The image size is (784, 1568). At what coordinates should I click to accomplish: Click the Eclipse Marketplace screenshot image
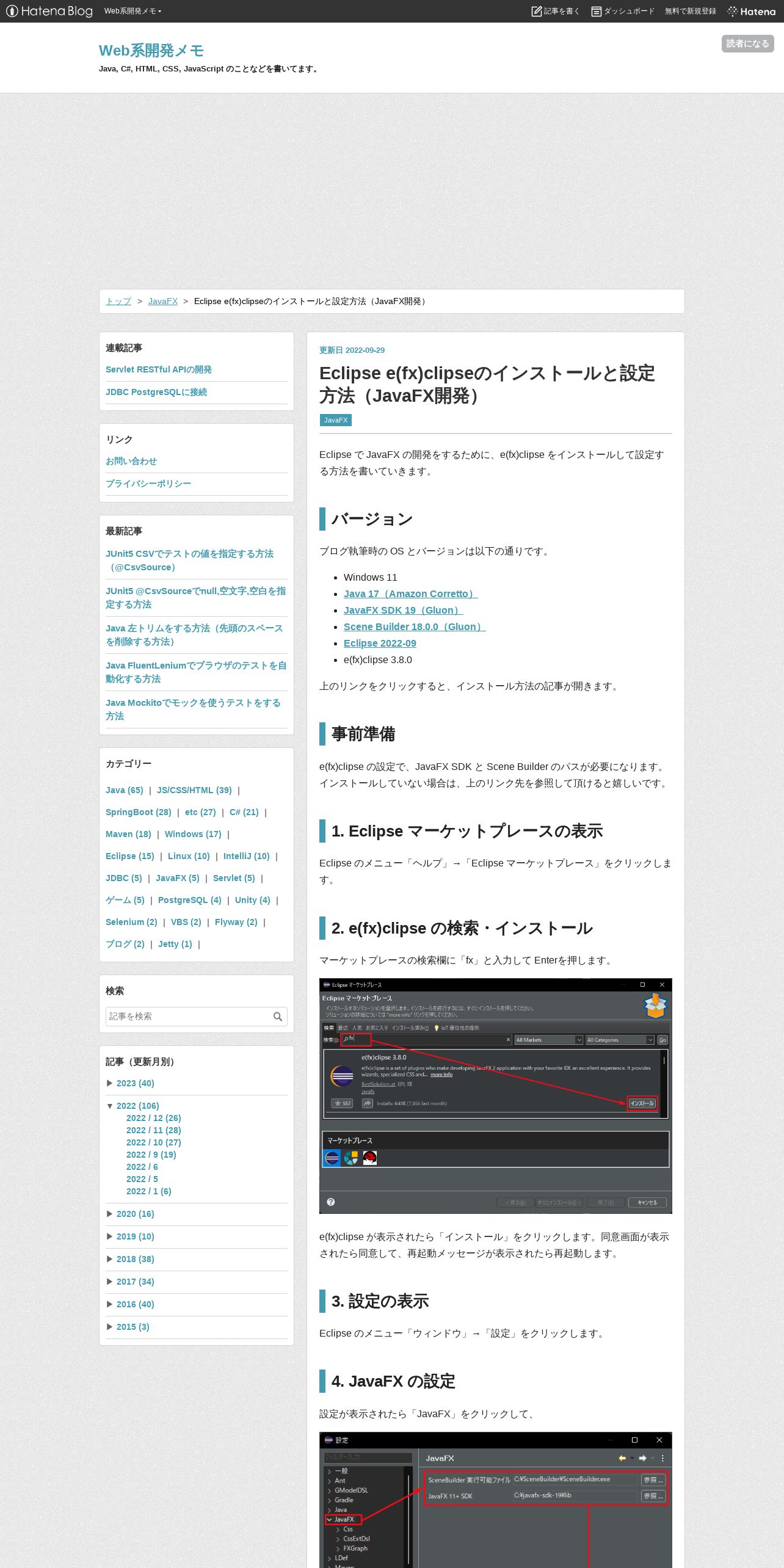(x=496, y=1096)
